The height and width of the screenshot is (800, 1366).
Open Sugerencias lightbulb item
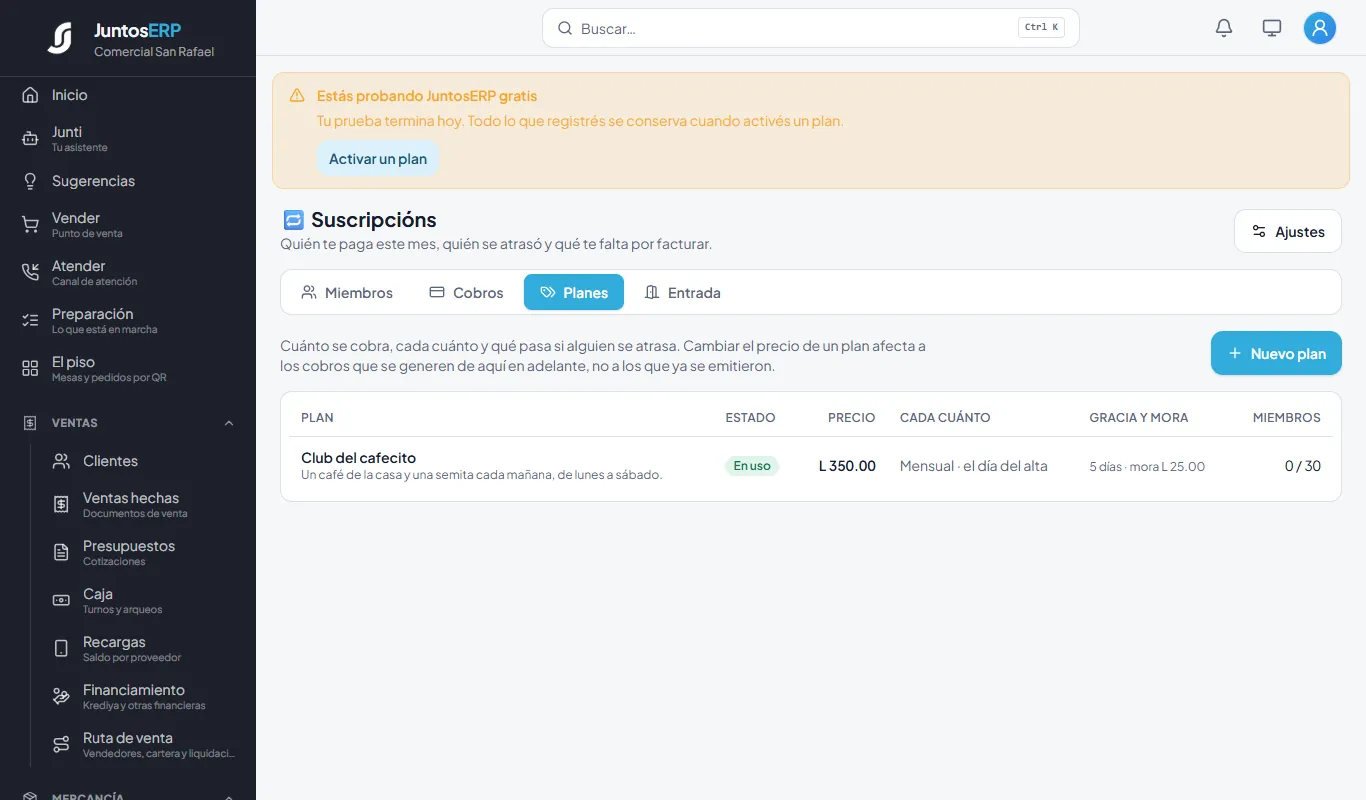pos(128,181)
